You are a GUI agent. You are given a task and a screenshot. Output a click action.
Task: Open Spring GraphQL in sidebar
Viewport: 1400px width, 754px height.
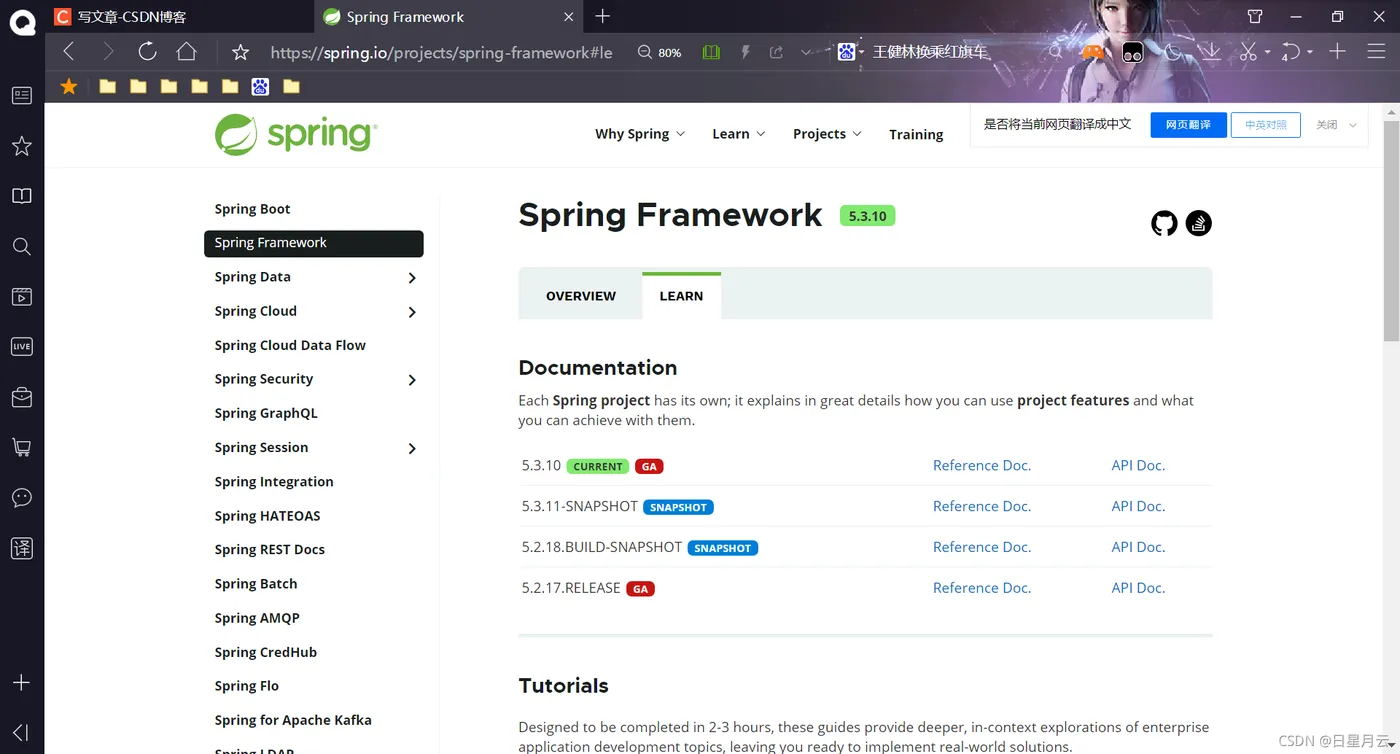tap(266, 413)
